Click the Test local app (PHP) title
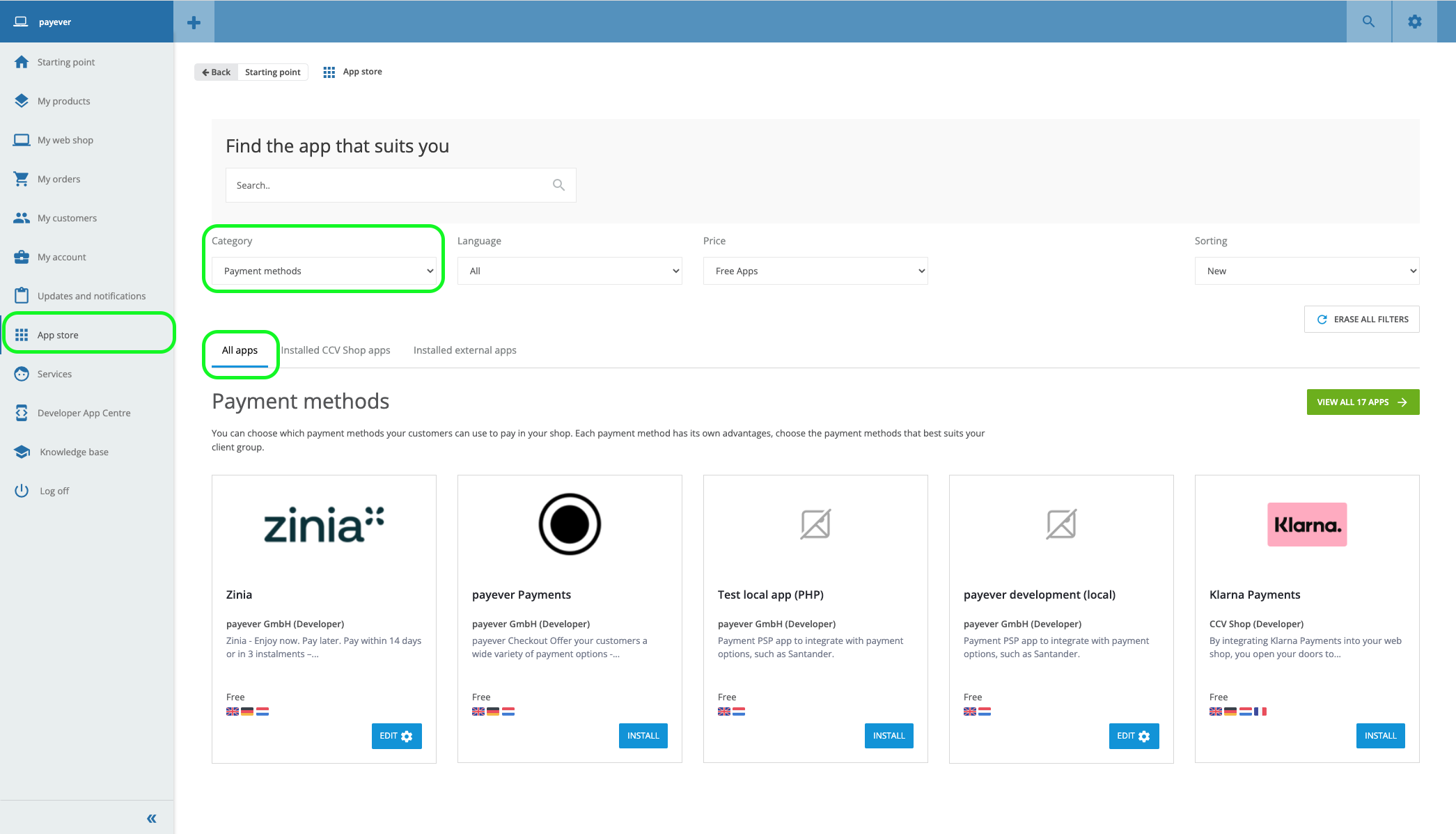 tap(771, 595)
